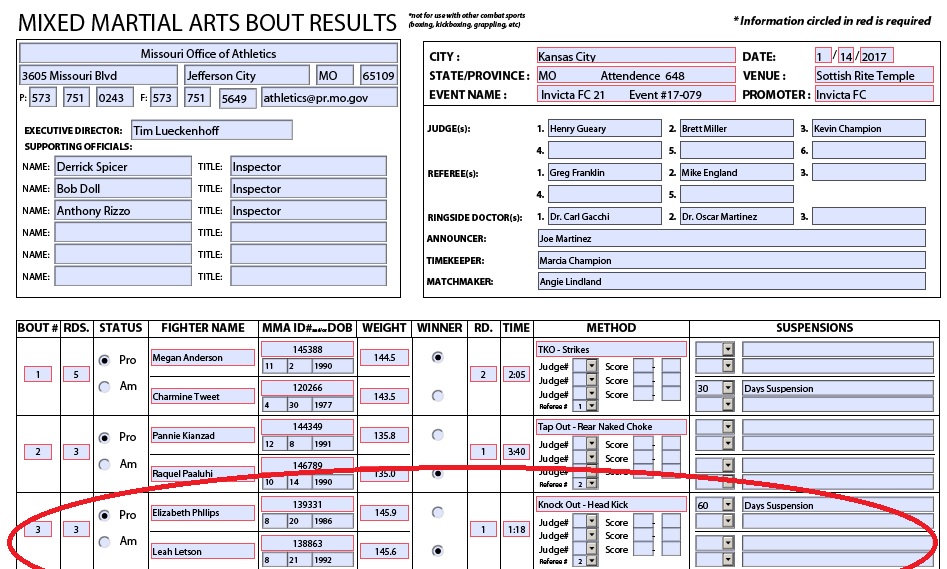This screenshot has height=569, width=947.
Task: Click Referee 1 field Greg Franklin
Action: coord(605,172)
